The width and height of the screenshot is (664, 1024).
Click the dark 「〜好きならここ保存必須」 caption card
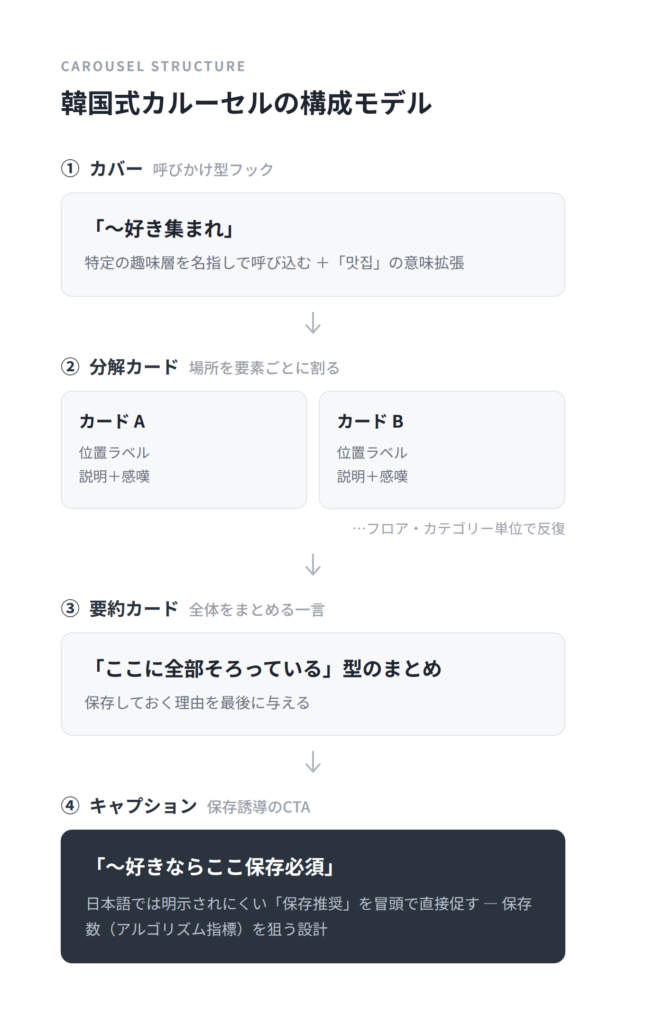pos(313,897)
